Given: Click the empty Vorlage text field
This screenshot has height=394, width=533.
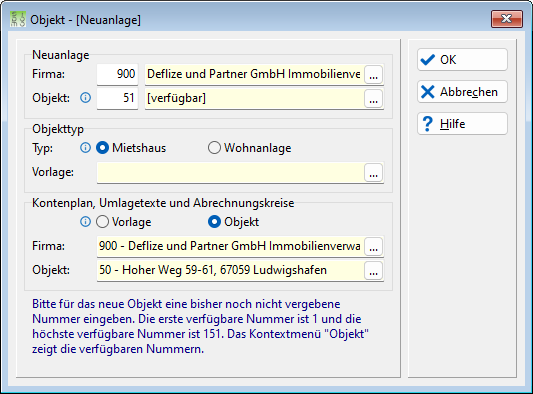Looking at the screenshot, I should click(230, 173).
